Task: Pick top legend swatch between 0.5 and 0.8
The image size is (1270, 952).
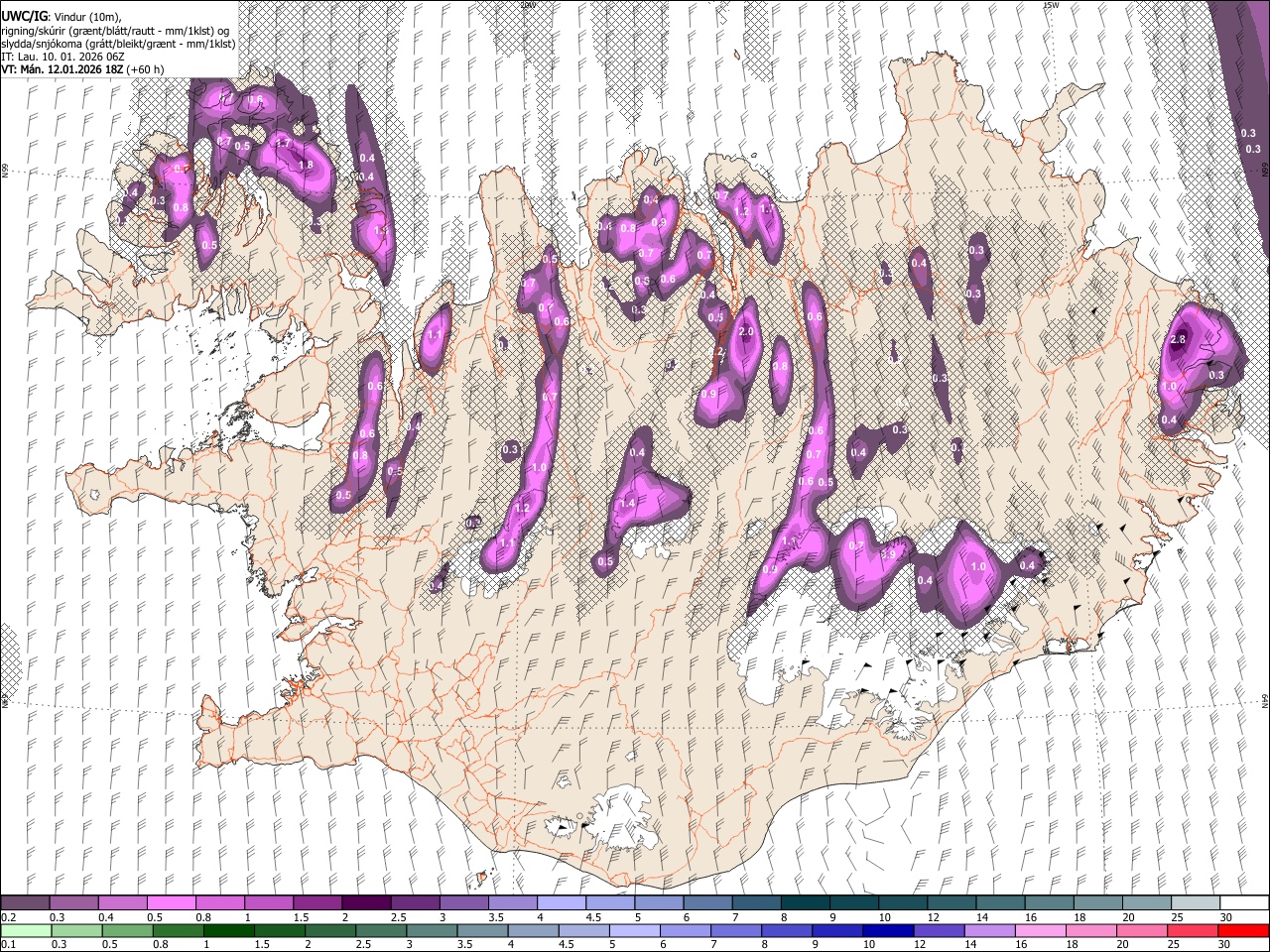Action: coord(171,902)
